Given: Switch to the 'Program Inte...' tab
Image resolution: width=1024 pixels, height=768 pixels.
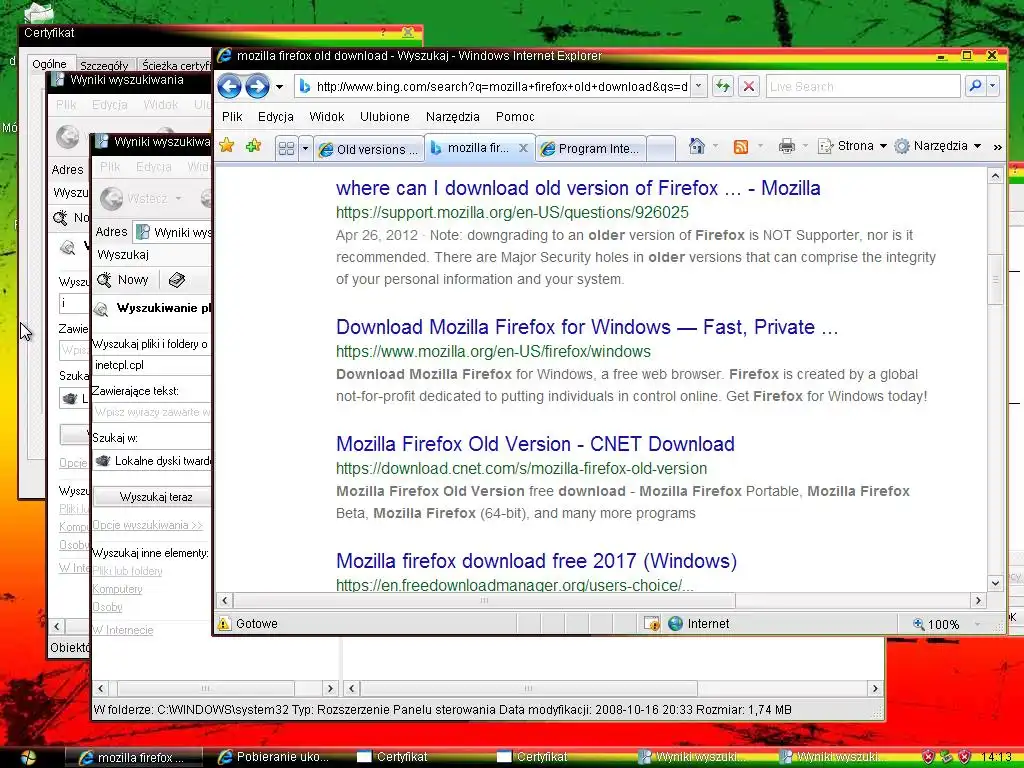Looking at the screenshot, I should pos(592,149).
